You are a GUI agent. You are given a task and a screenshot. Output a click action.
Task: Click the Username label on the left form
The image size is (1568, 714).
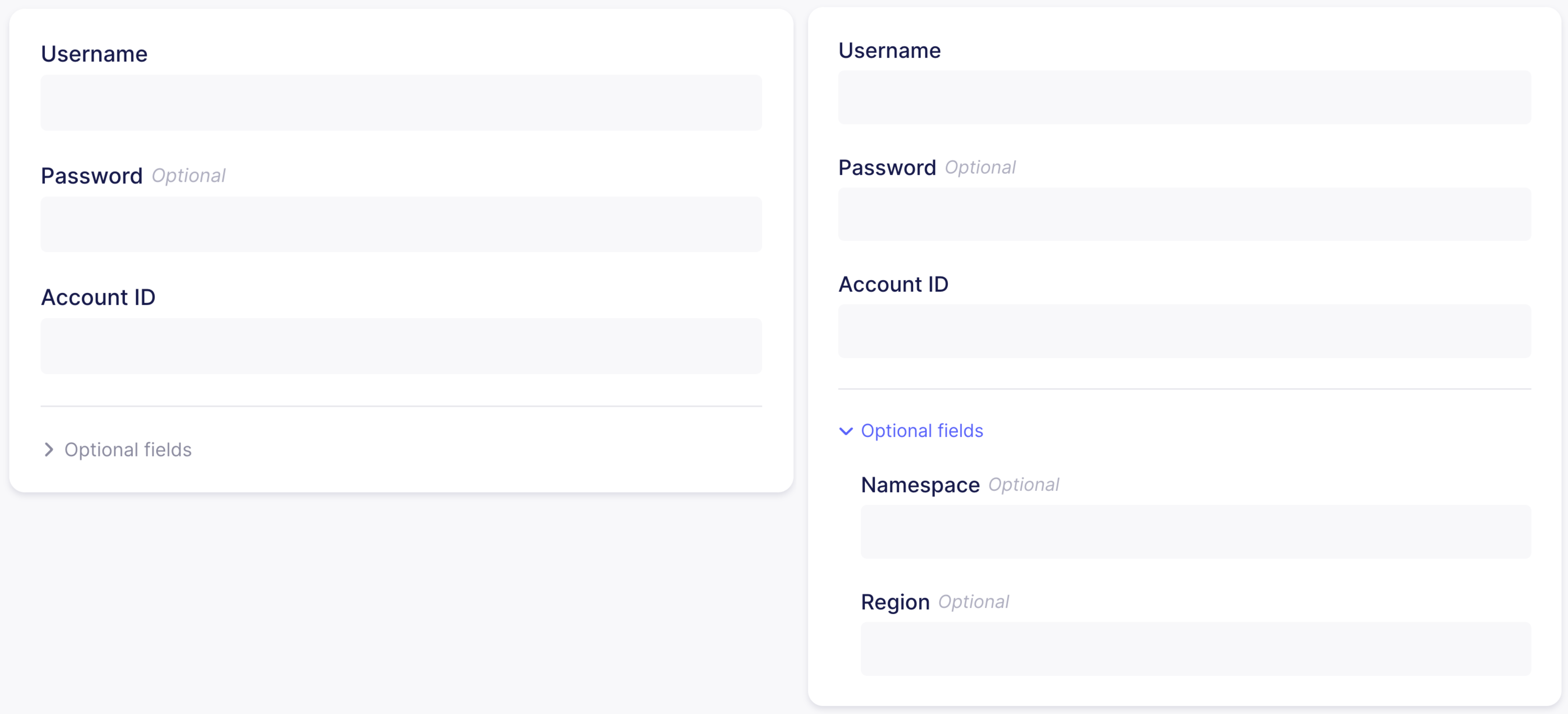94,54
